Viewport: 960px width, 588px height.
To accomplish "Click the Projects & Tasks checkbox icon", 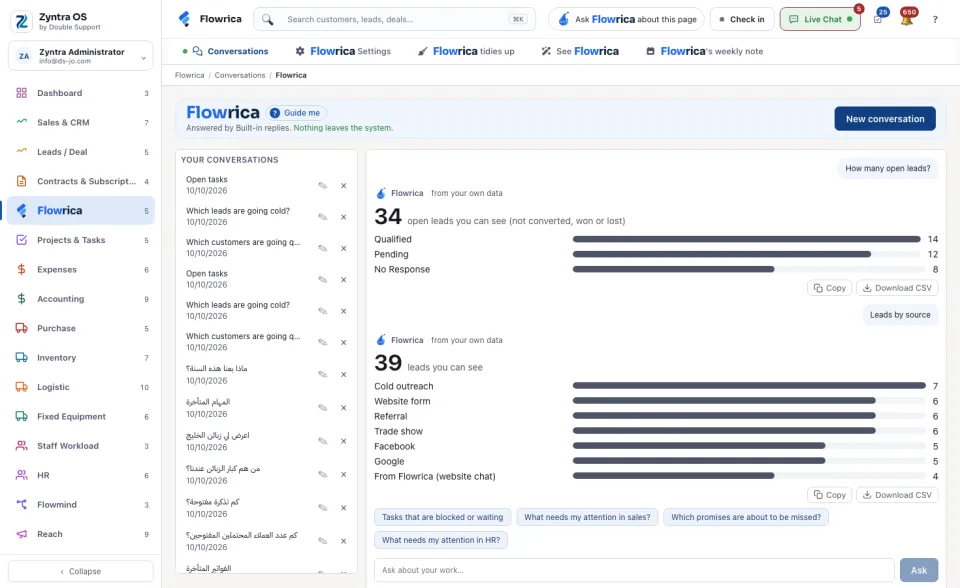I will click(21, 239).
